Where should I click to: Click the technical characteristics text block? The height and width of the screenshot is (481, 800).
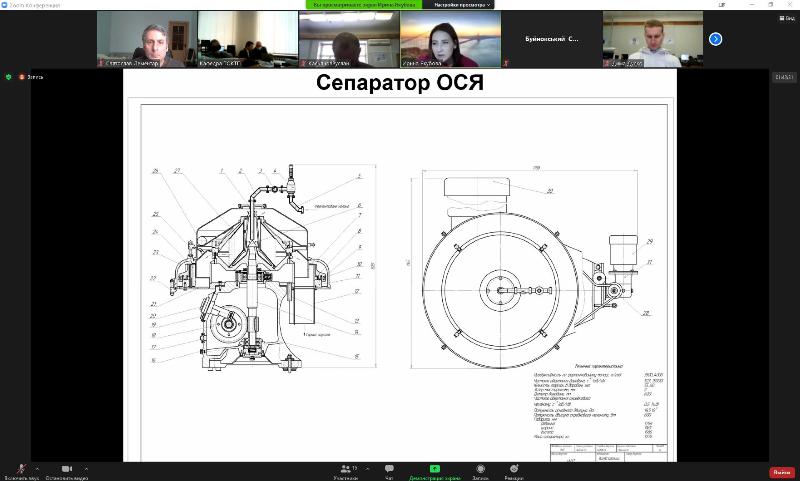(x=598, y=402)
